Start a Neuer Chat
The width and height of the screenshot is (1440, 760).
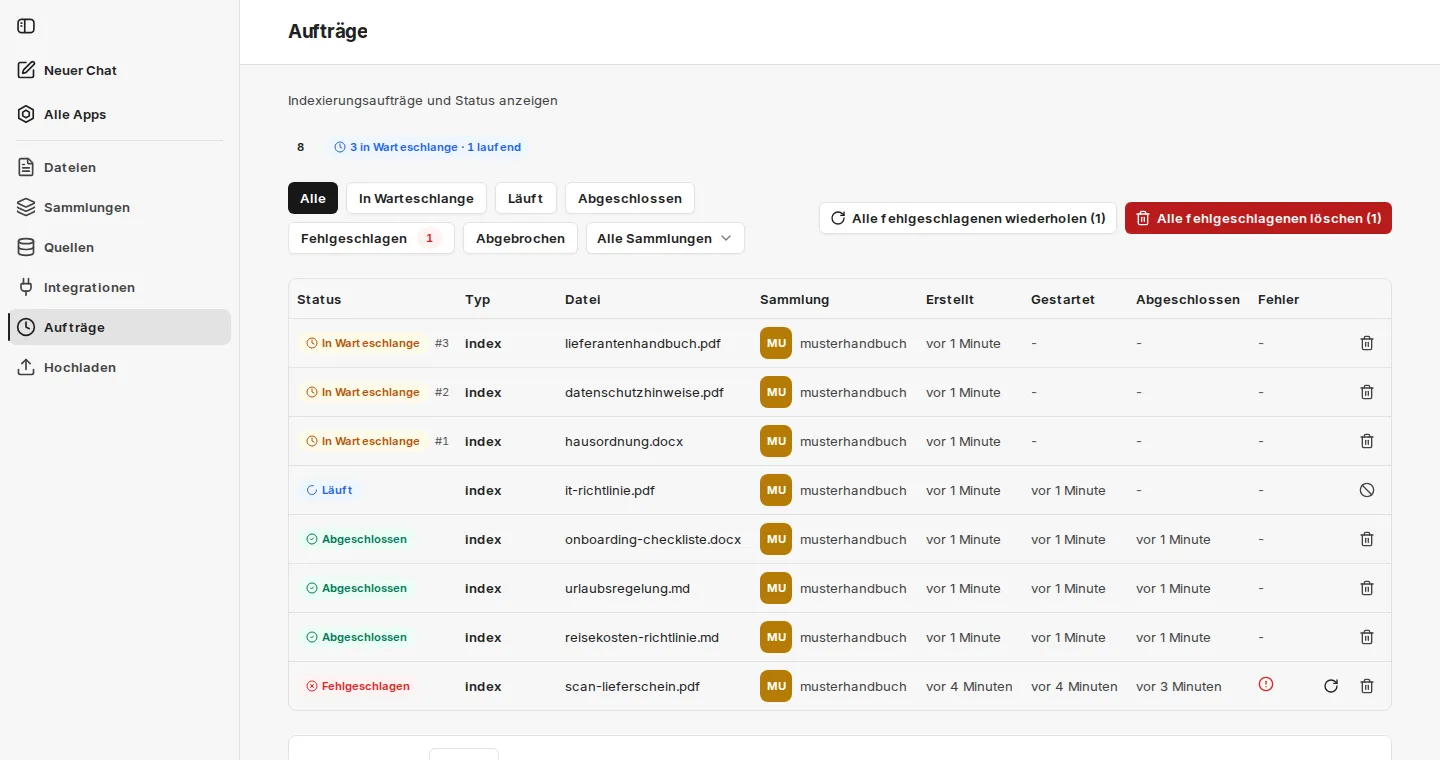(119, 70)
